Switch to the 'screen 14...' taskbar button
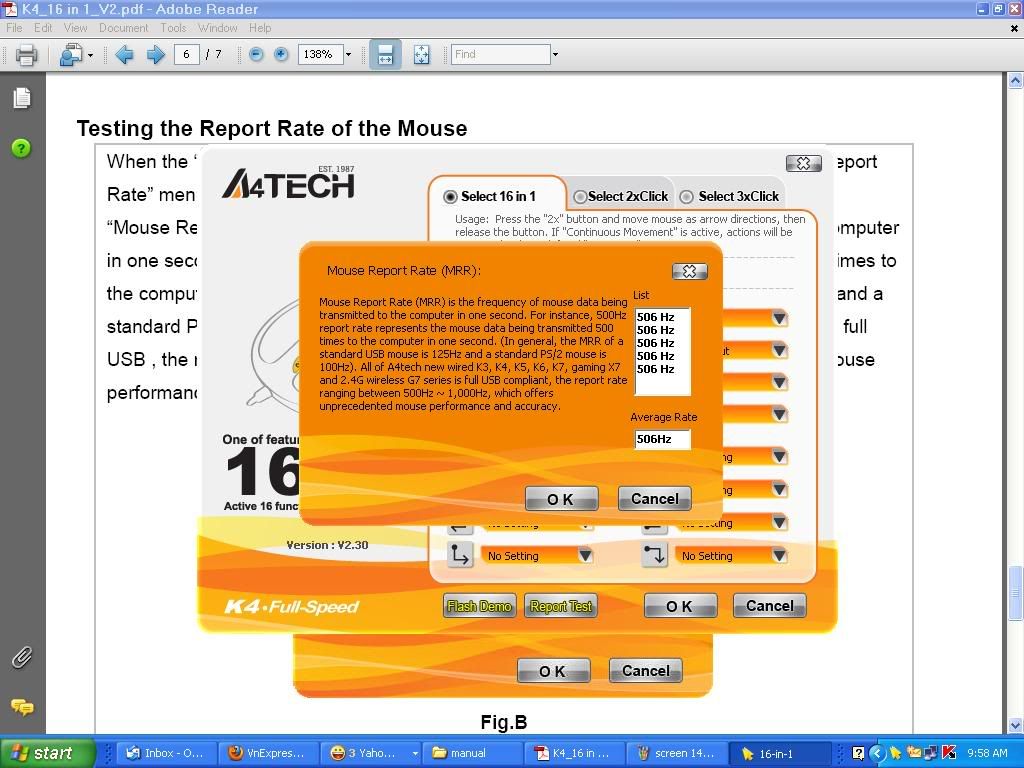This screenshot has width=1024, height=768. click(676, 753)
